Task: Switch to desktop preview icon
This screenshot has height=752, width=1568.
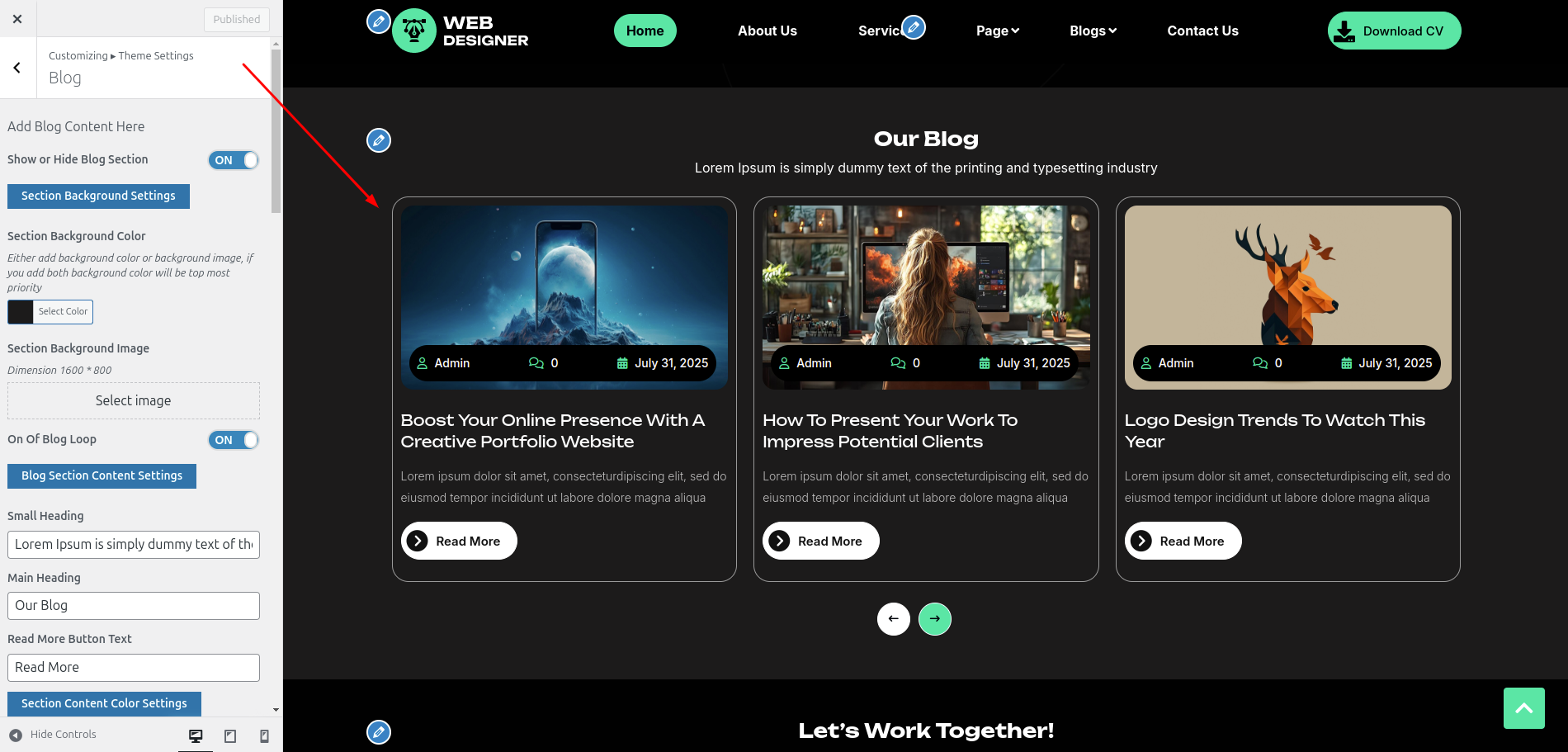Action: [196, 735]
